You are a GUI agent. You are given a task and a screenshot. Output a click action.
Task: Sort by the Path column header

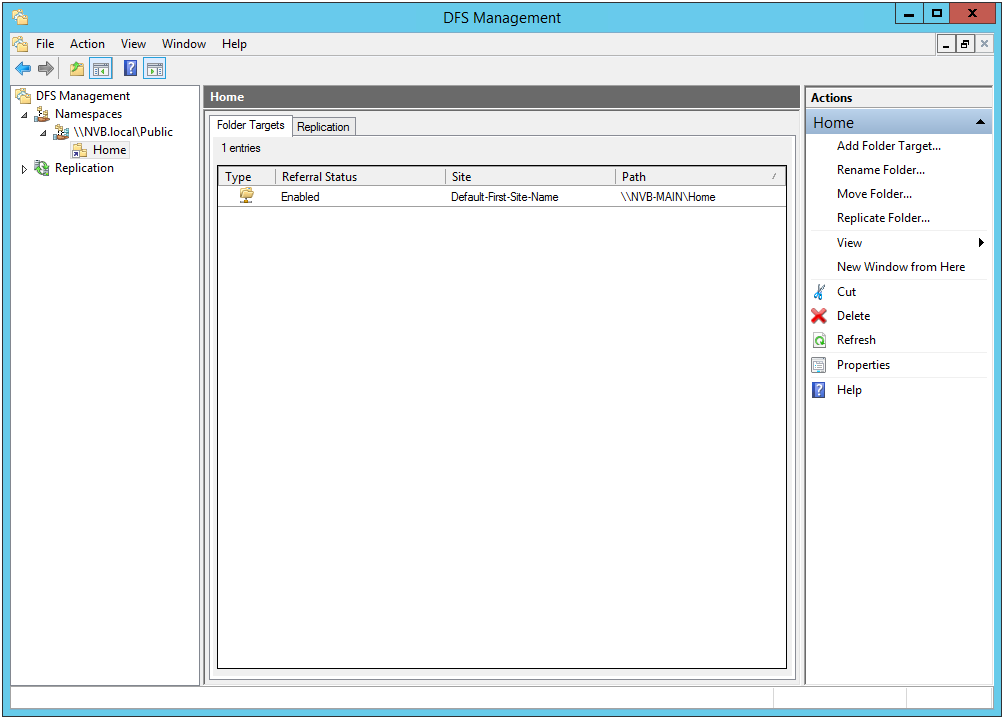click(x=700, y=176)
